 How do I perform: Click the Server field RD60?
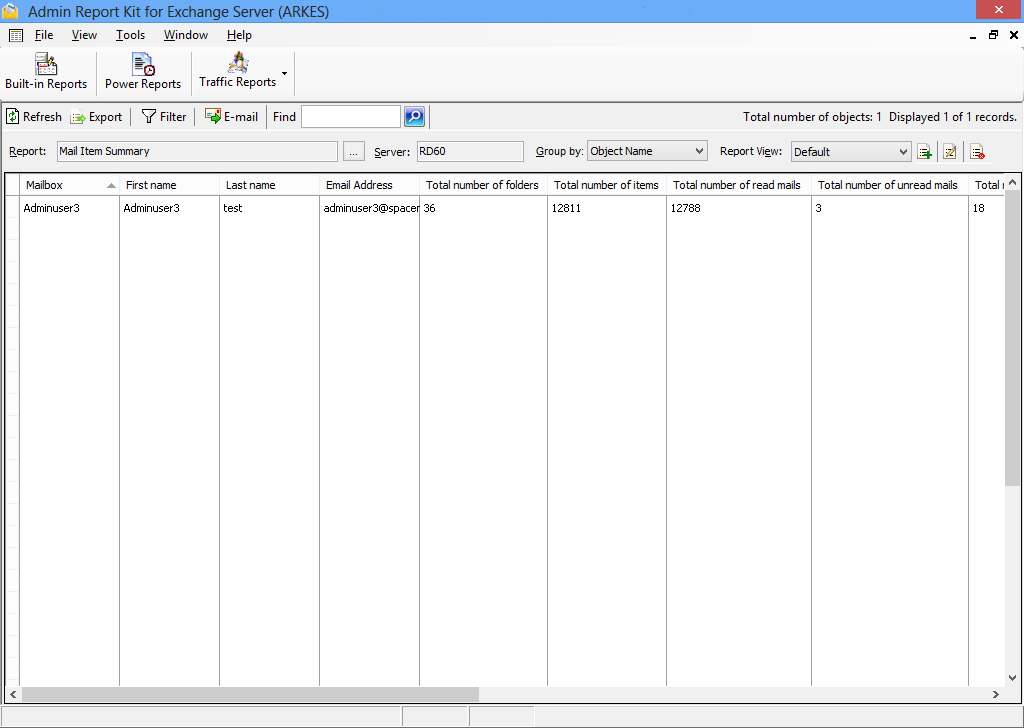click(x=470, y=151)
